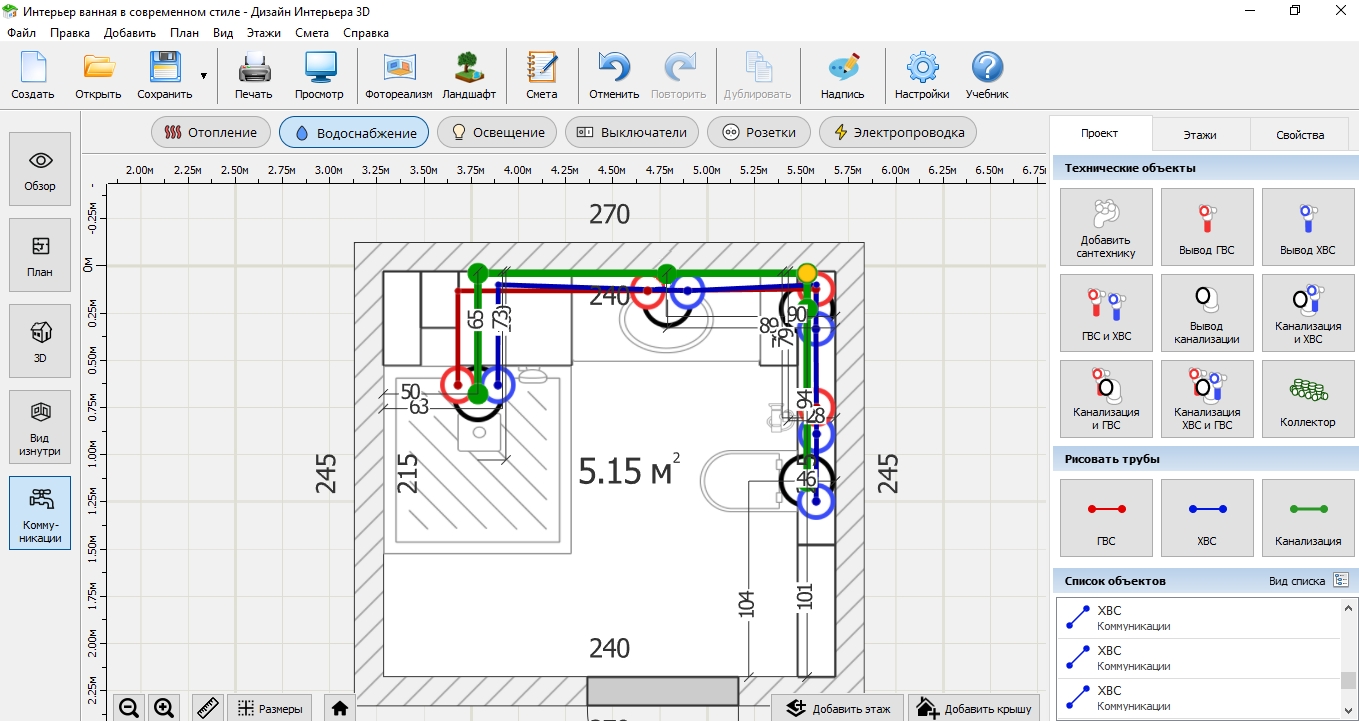Open the Смета estimate icon

pos(541,76)
